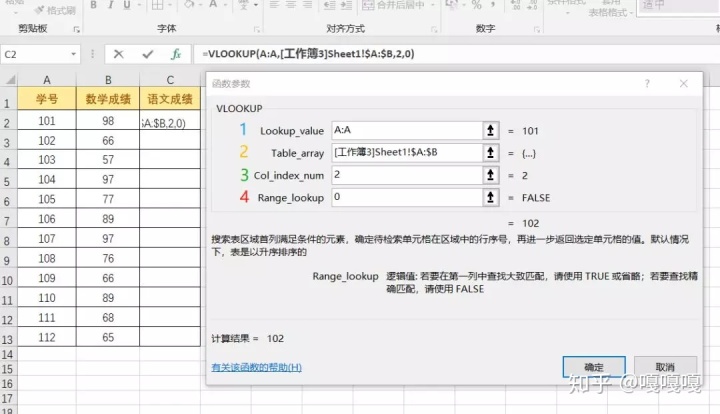This screenshot has width=720, height=414.
Task: Center cell text horizontally
Action: tap(291, 5)
